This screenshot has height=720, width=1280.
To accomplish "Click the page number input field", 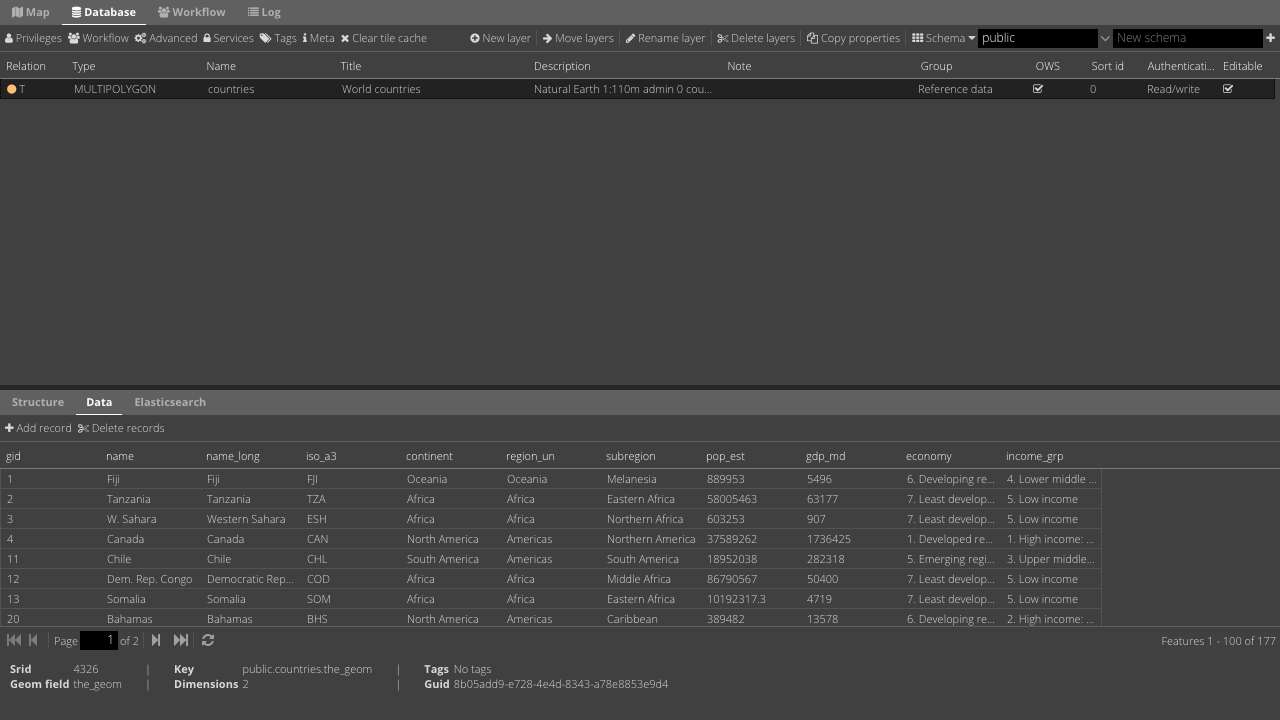I will [99, 640].
